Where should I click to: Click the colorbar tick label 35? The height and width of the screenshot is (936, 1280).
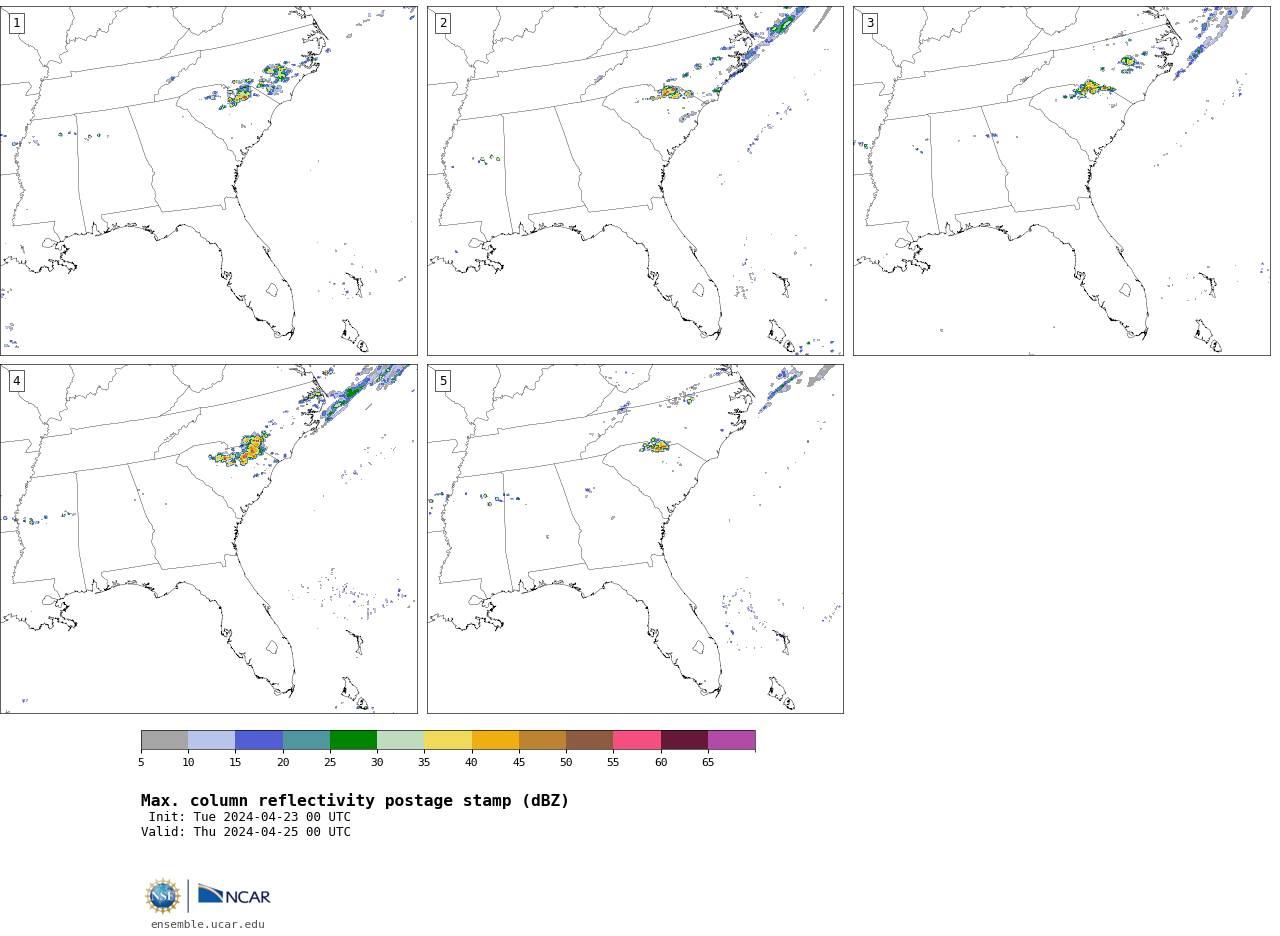pos(424,763)
